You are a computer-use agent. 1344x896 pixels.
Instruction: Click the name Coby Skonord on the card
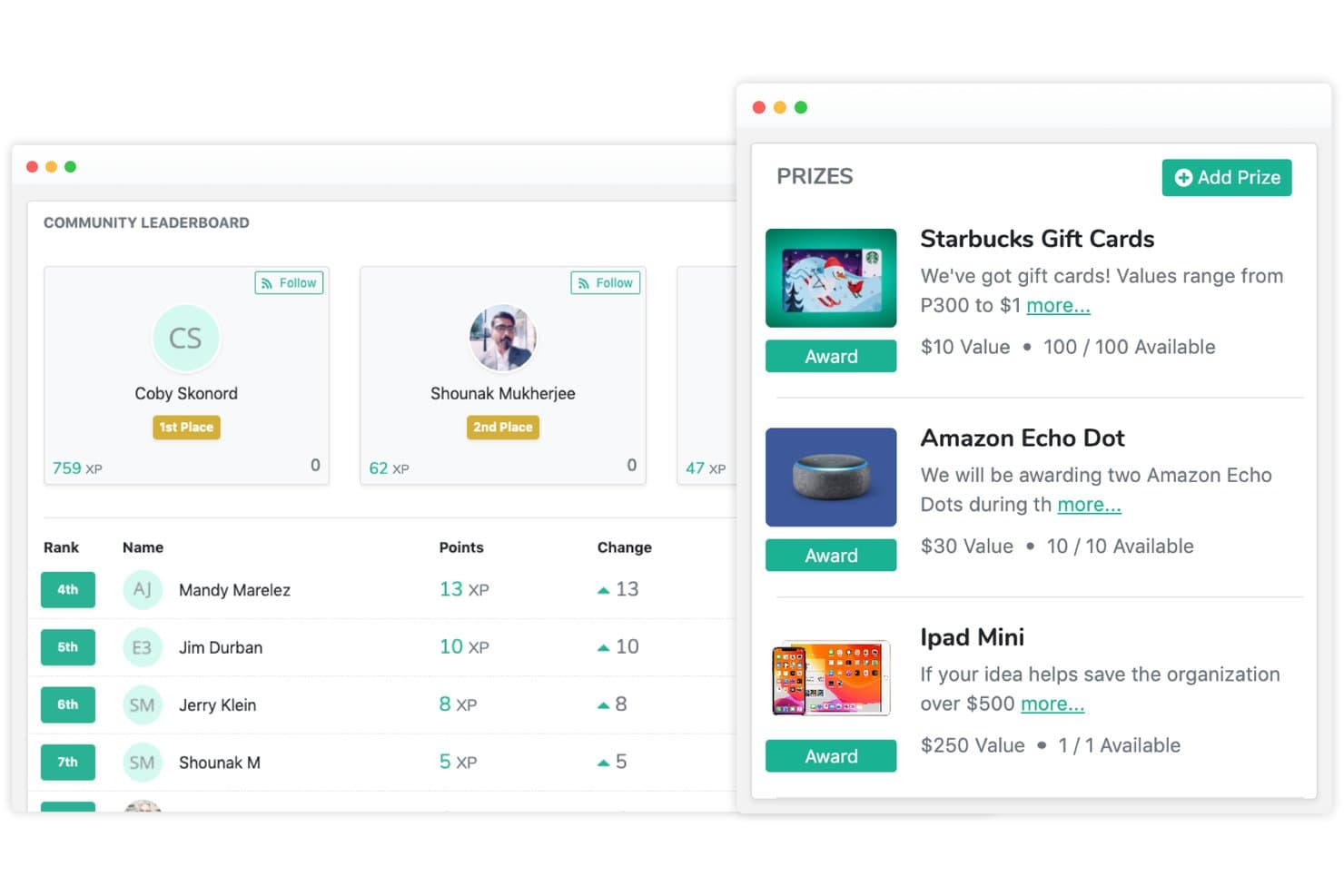(x=186, y=393)
